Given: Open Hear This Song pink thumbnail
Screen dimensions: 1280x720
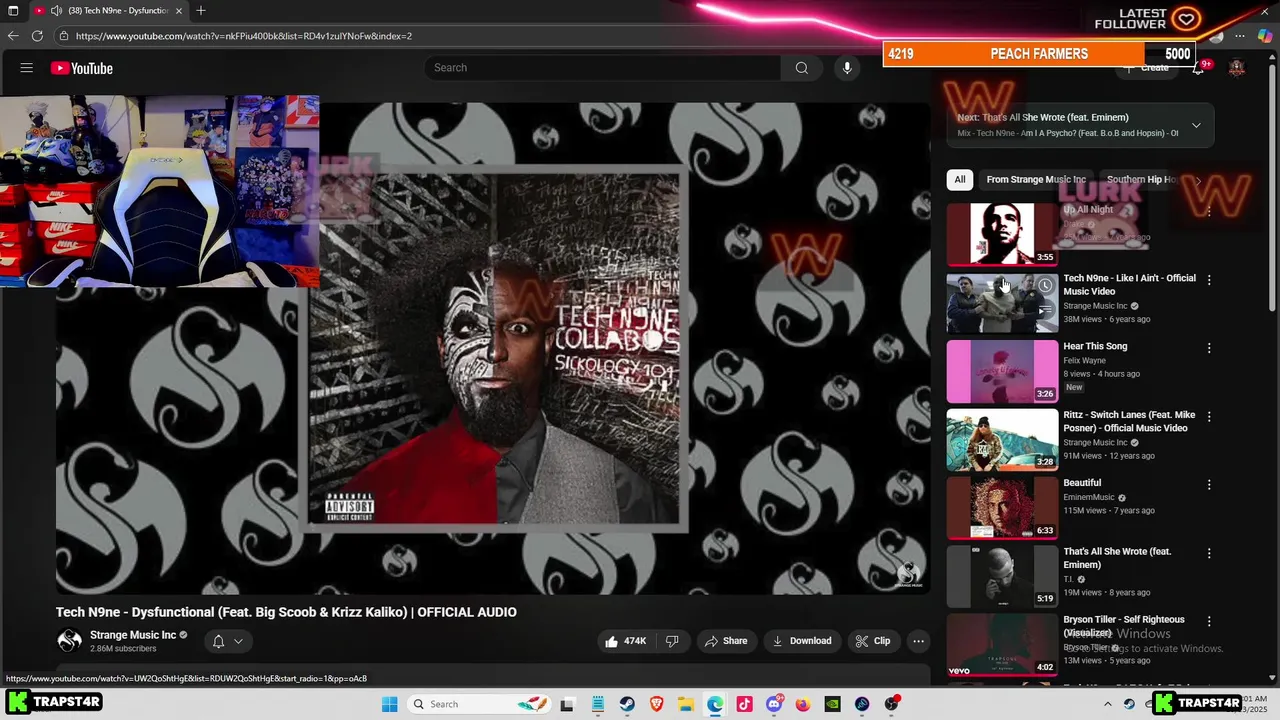Looking at the screenshot, I should 1002,371.
